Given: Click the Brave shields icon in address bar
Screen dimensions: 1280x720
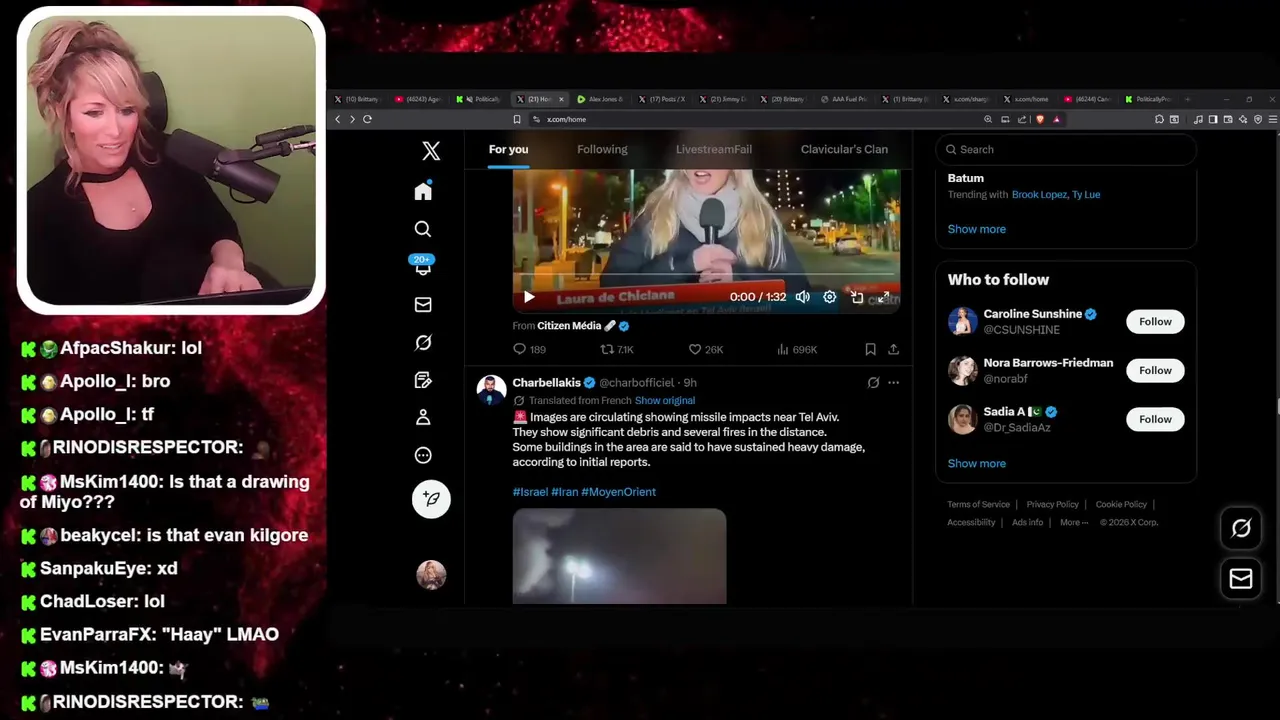Looking at the screenshot, I should [1040, 119].
